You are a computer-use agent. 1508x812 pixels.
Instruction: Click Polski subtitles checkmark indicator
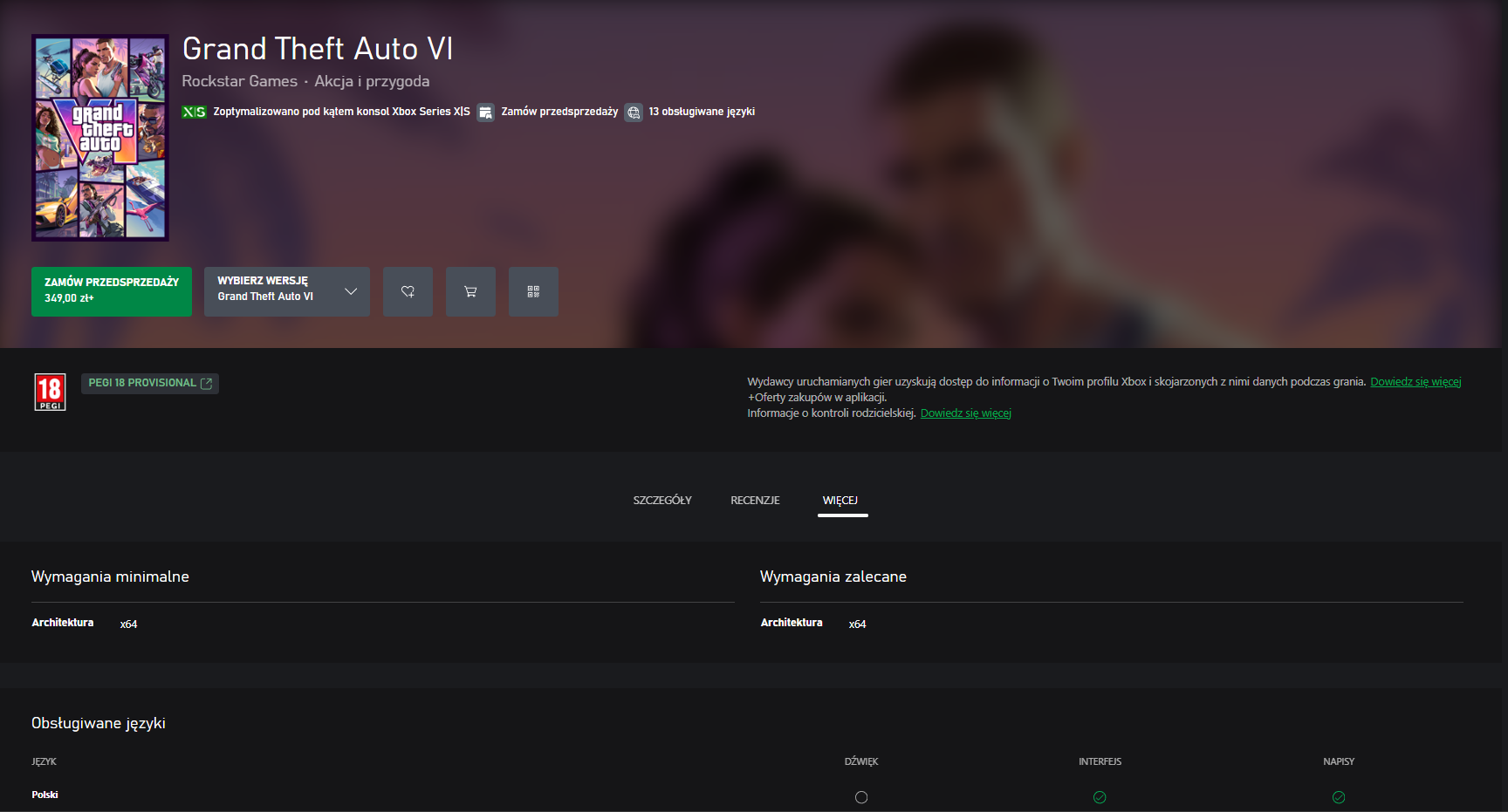1339,797
